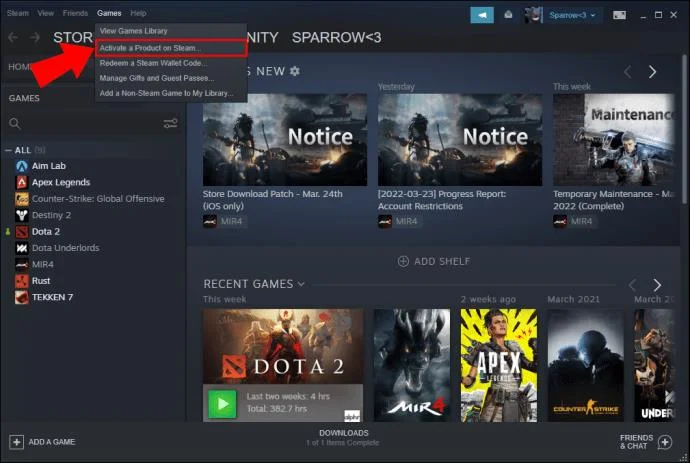
Task: Show next What's New items arrow
Action: tap(652, 71)
